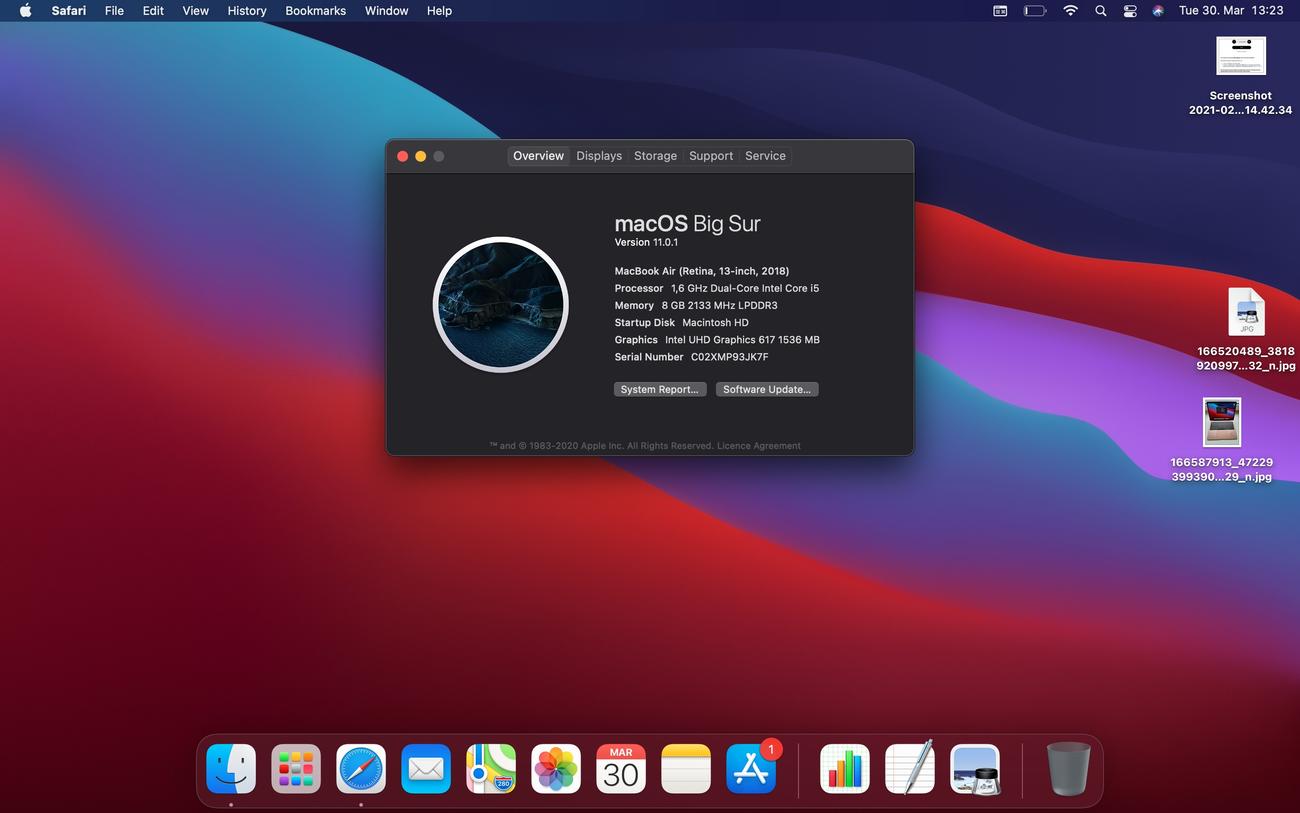Open Maps from the Dock

click(x=491, y=769)
